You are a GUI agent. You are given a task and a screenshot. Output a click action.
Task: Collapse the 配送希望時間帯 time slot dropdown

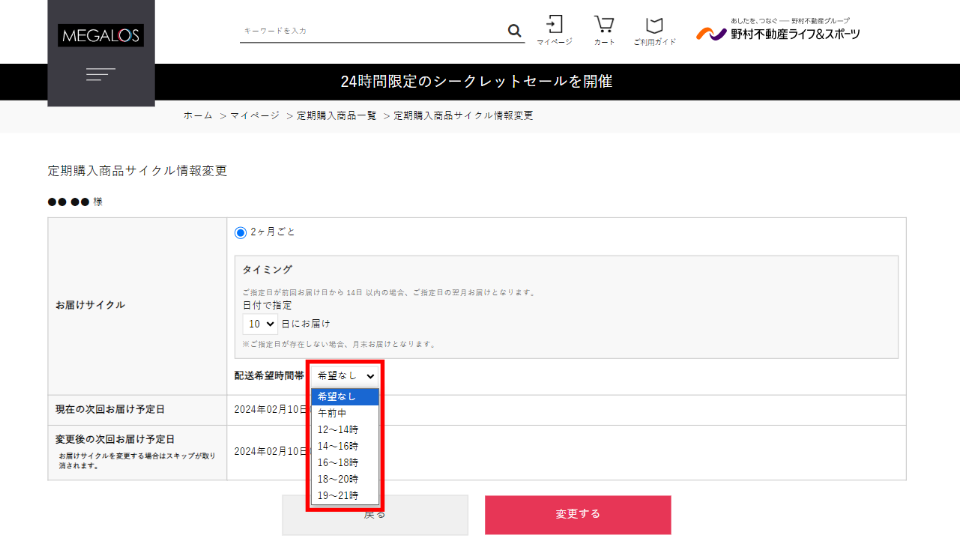coord(346,375)
